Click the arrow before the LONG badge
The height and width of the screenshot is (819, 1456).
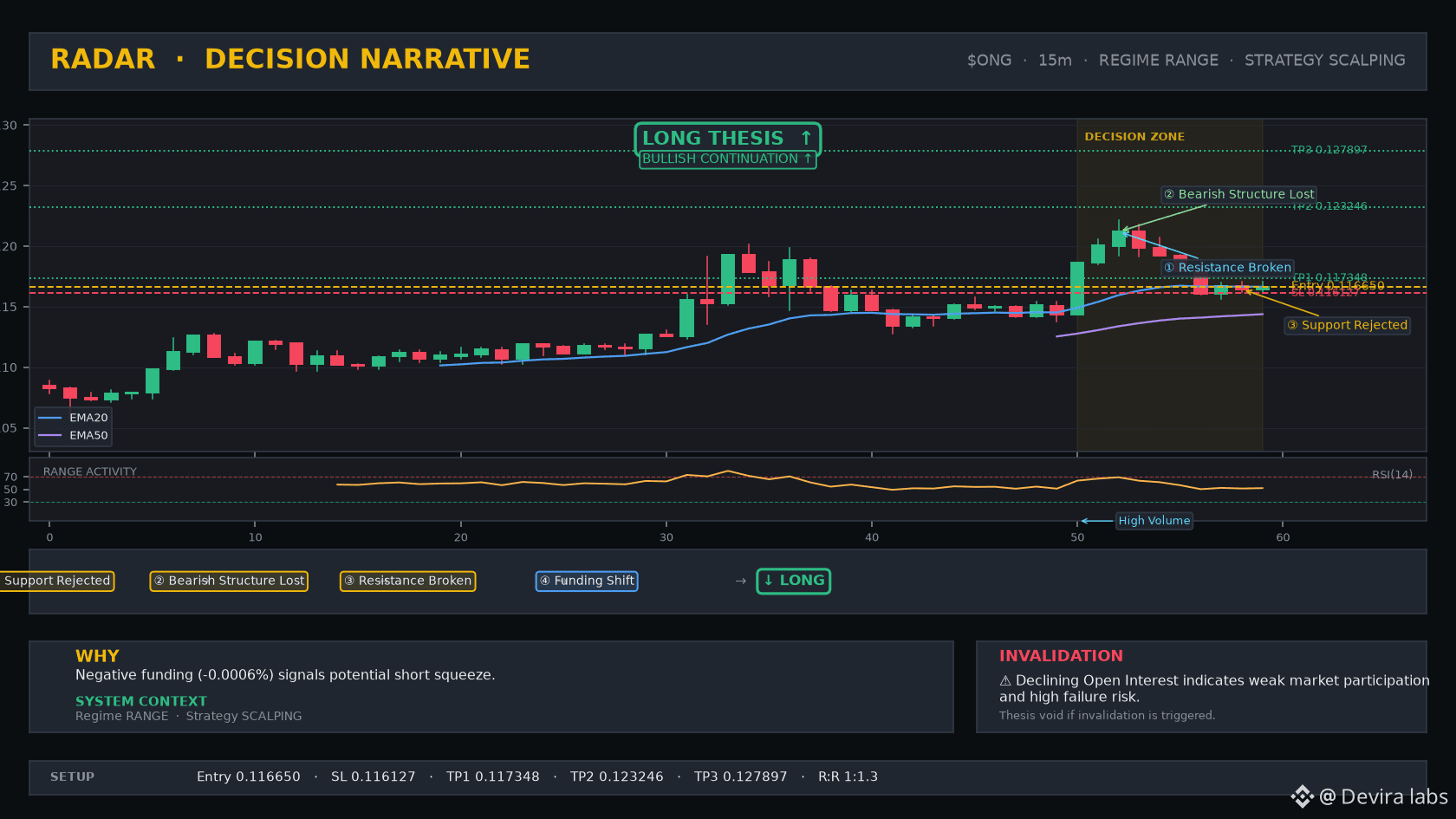pos(740,582)
